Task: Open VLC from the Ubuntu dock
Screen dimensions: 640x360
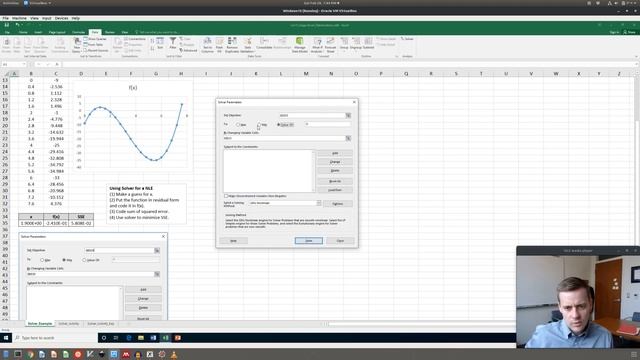Action: (x=173, y=354)
